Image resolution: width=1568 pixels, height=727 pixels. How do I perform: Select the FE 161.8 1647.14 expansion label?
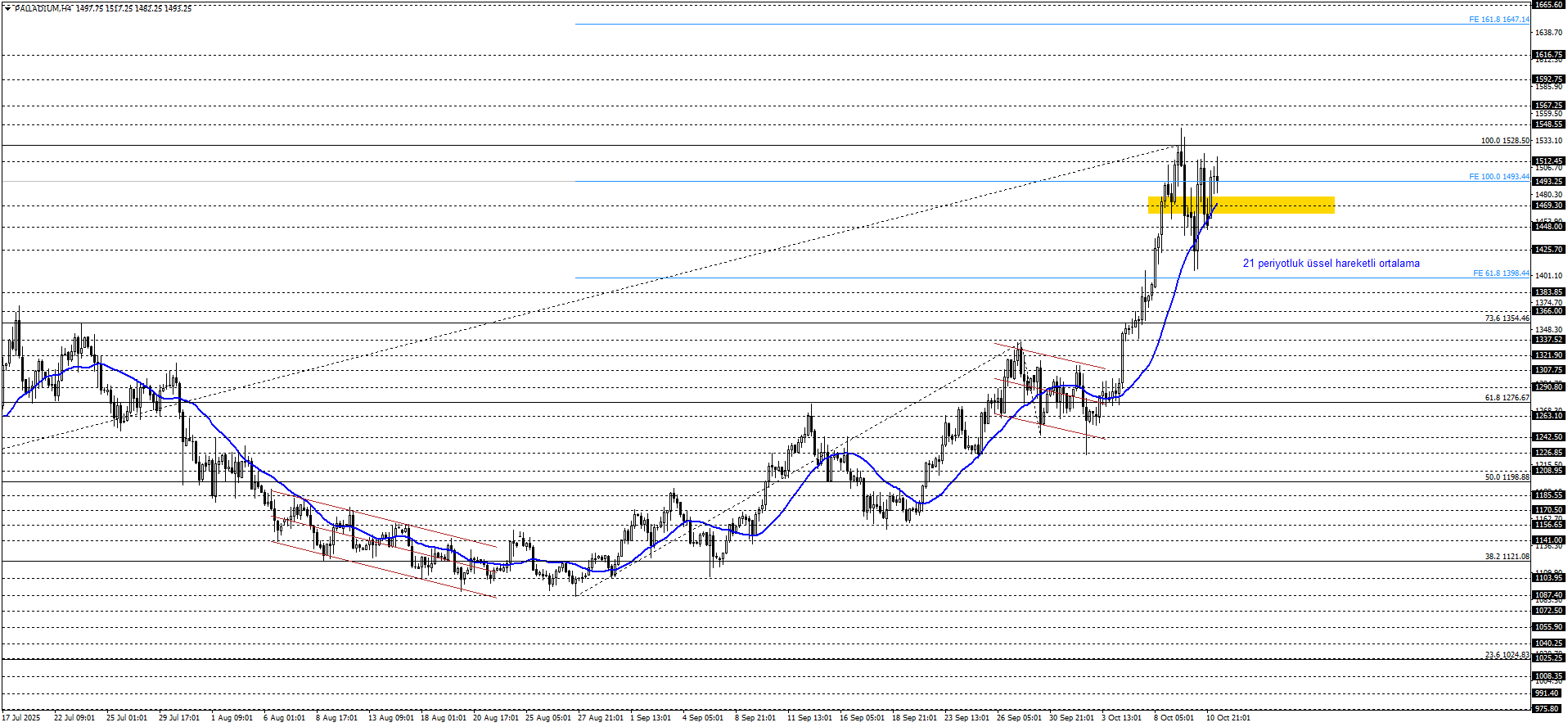[x=1498, y=20]
